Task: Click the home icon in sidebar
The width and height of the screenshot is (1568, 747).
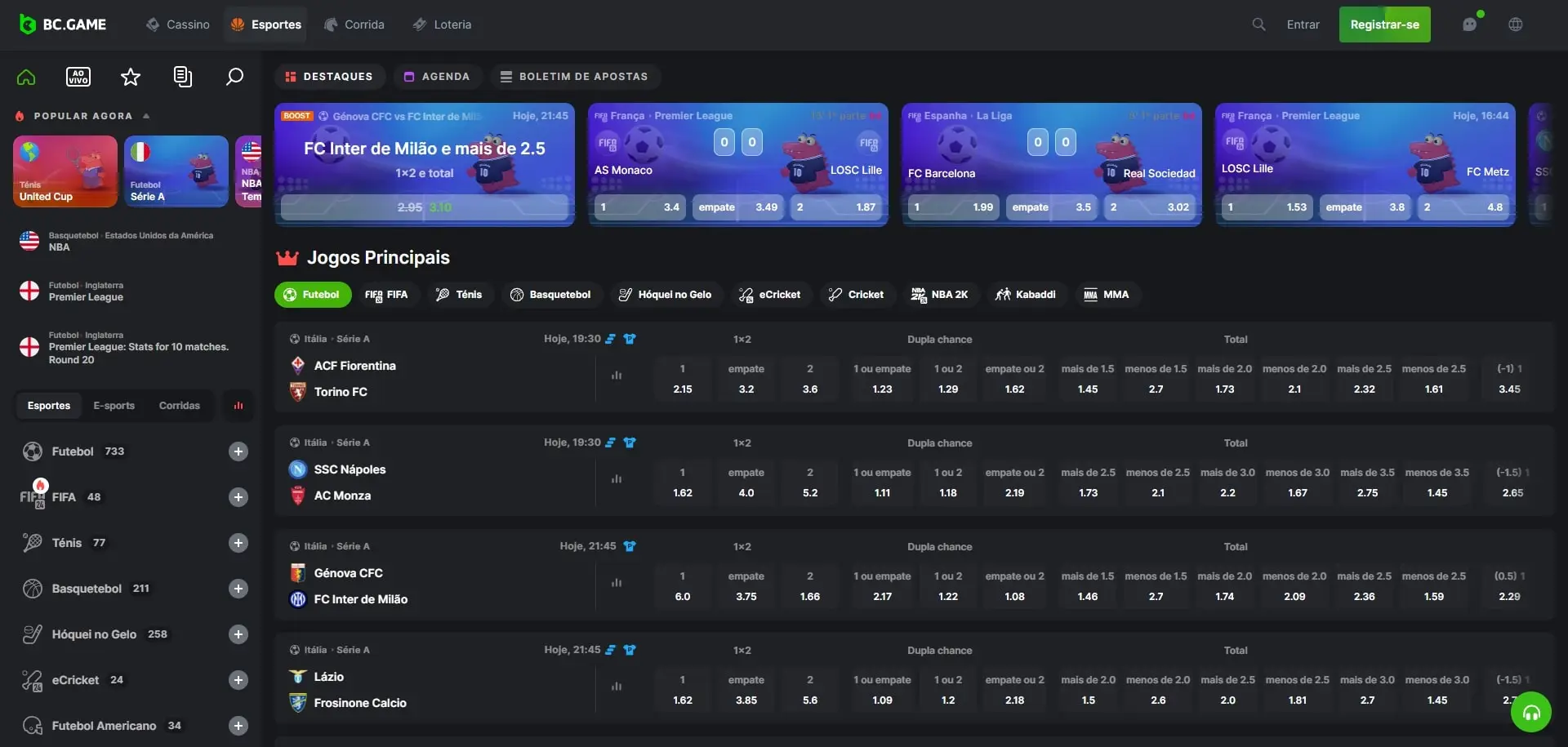Action: 26,77
